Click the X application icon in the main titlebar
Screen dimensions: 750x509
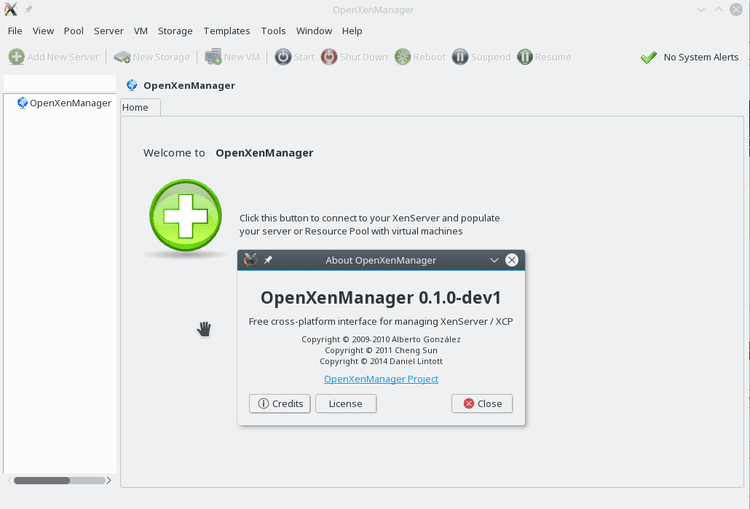[x=11, y=10]
